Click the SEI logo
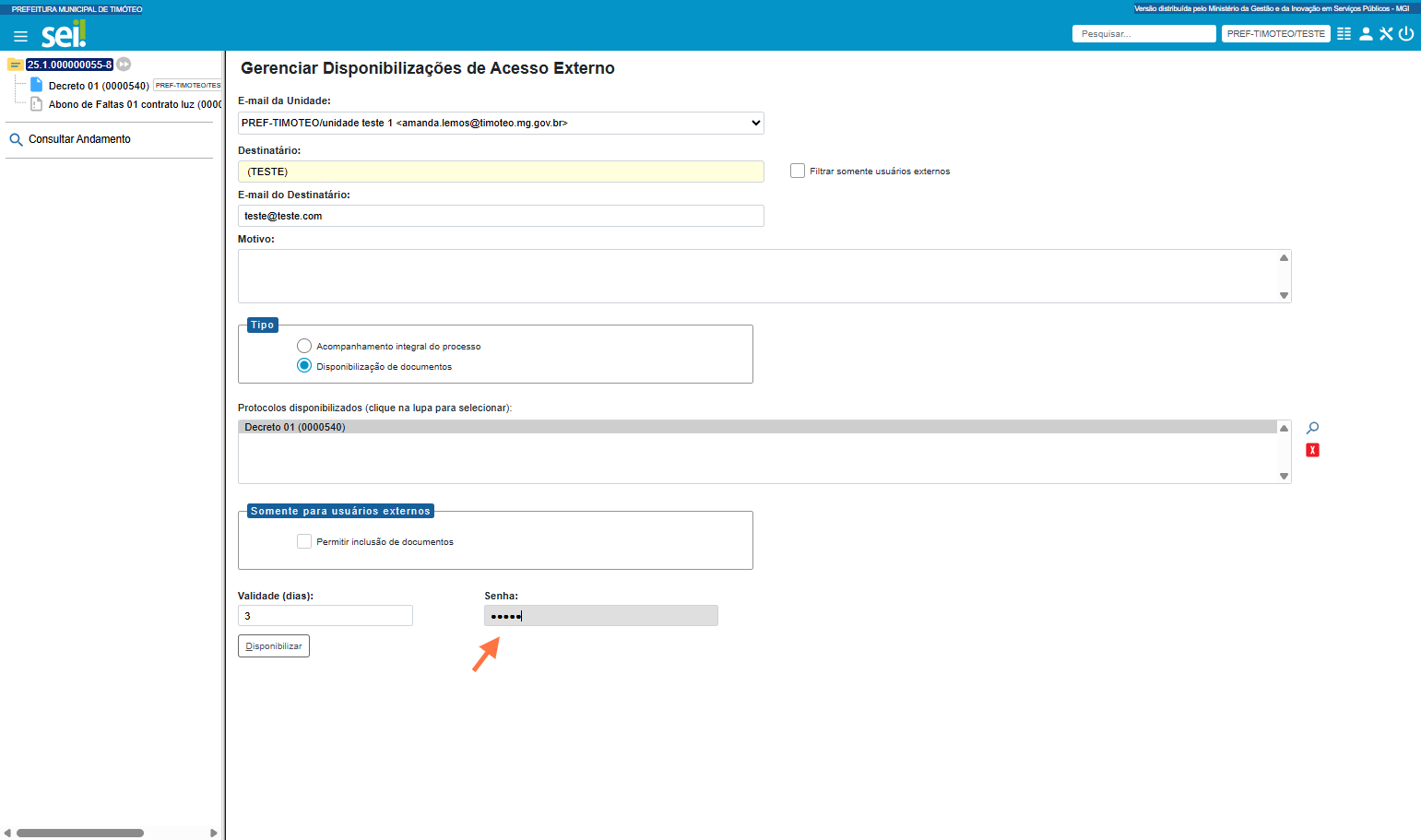The image size is (1421, 840). (x=64, y=34)
